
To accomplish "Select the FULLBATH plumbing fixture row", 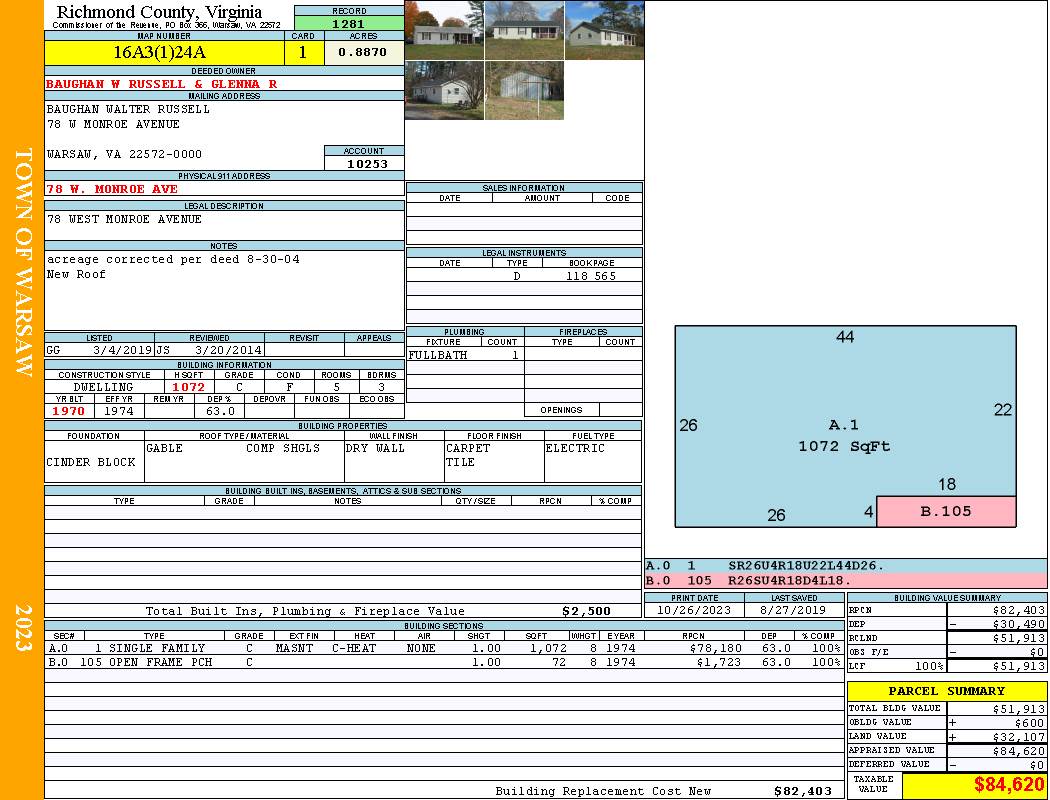I will coord(465,355).
